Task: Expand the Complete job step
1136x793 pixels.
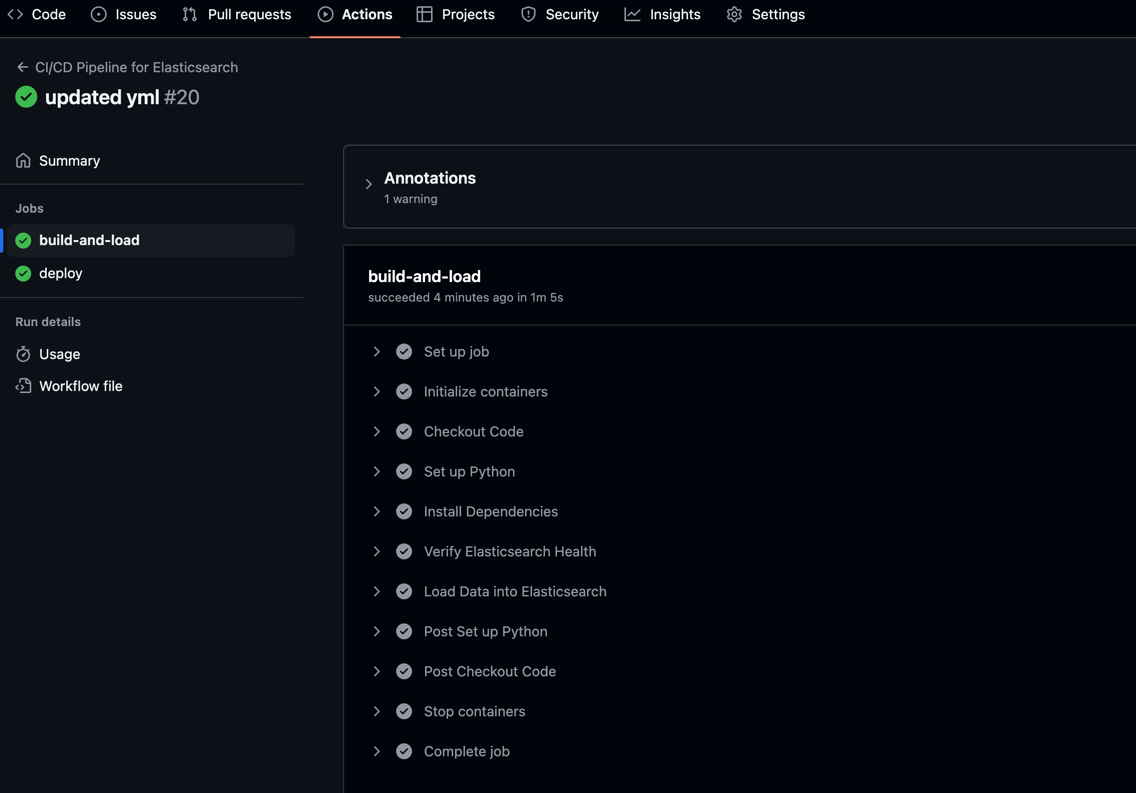Action: click(x=377, y=752)
